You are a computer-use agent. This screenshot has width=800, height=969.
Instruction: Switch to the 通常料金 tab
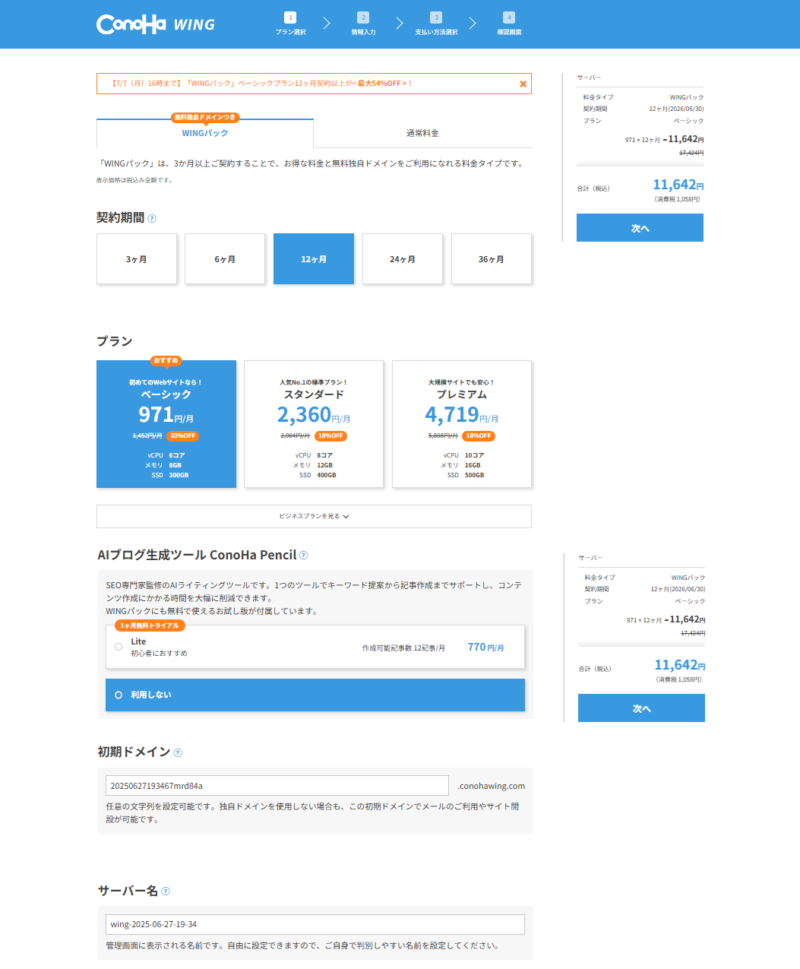point(423,133)
